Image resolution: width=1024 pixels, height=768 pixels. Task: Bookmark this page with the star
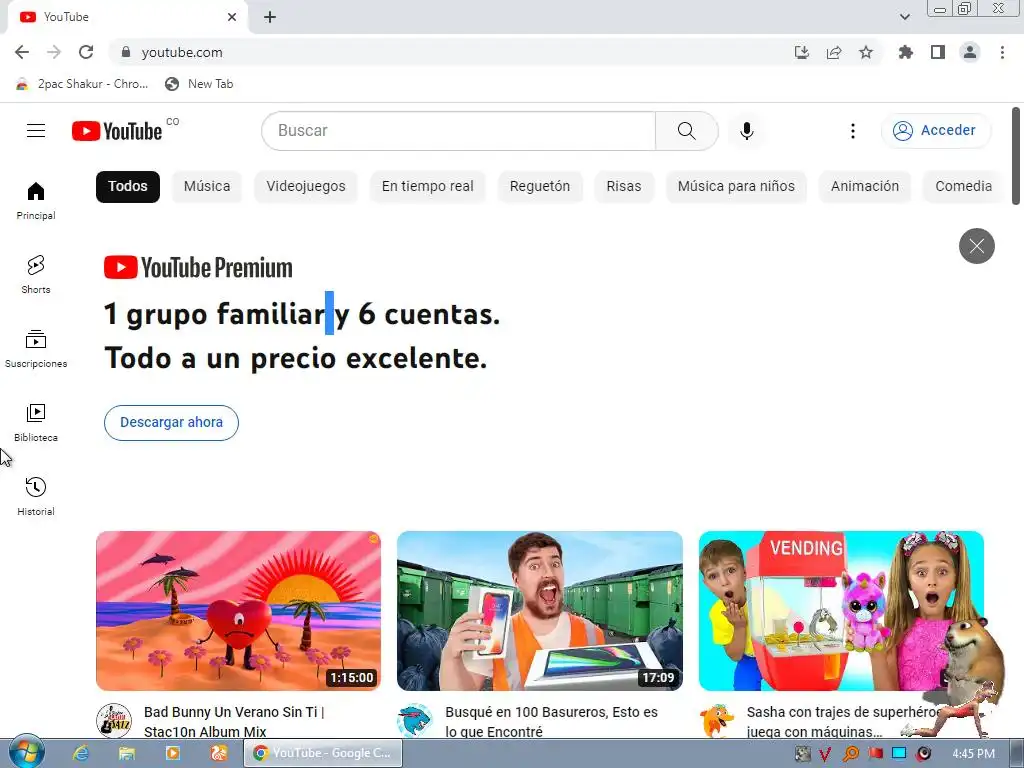(866, 52)
